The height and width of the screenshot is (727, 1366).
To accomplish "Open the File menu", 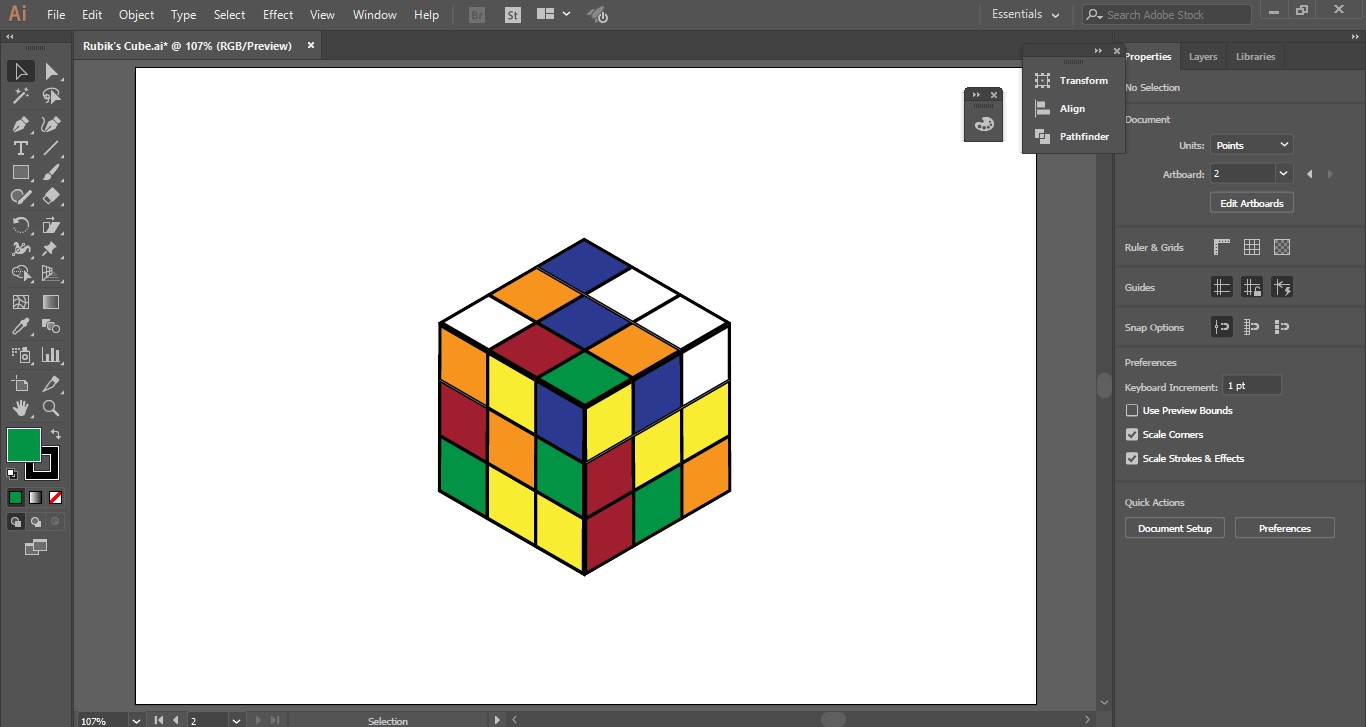I will (56, 15).
